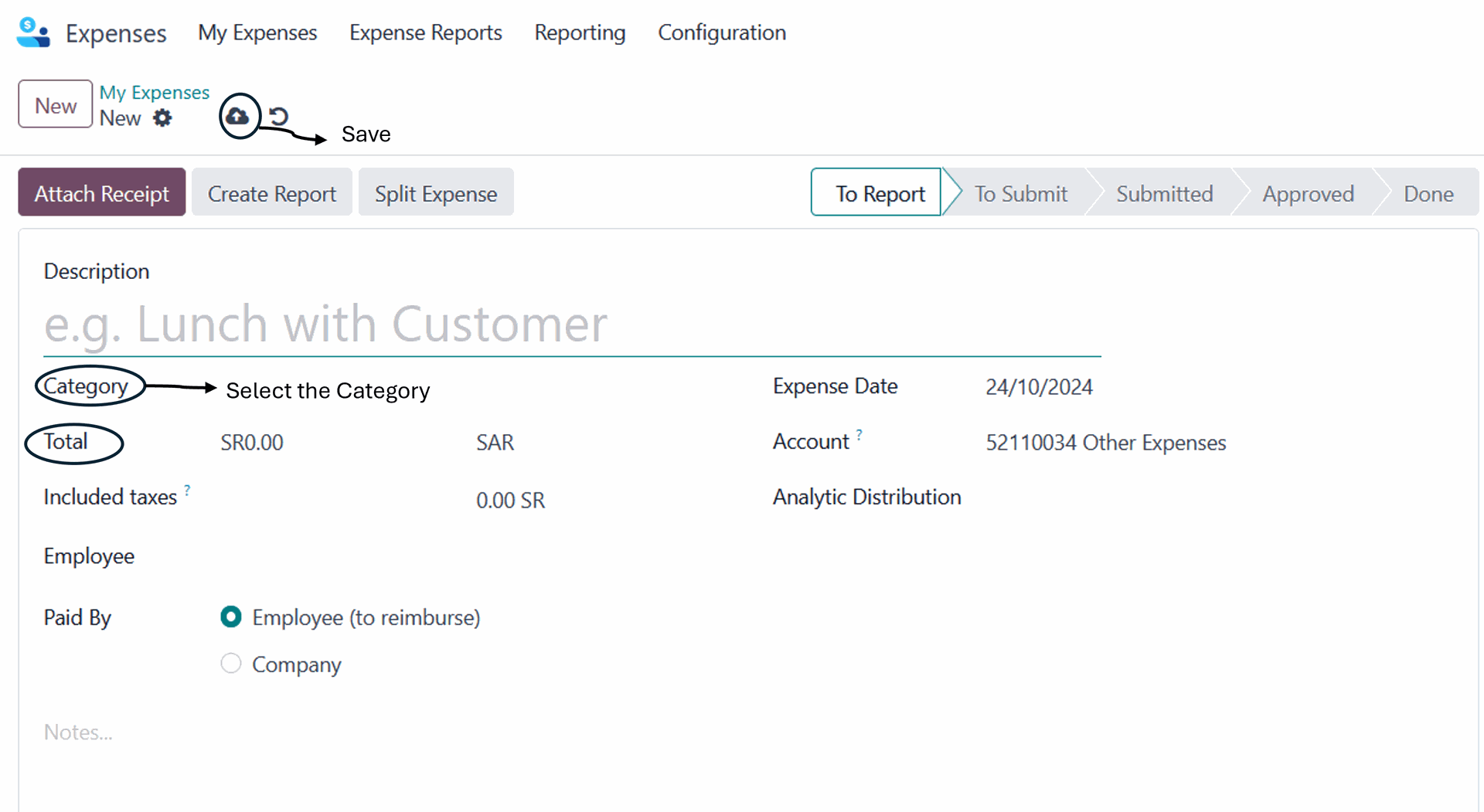Click the My Expenses breadcrumb link
This screenshot has height=812, width=1484.
tap(154, 93)
